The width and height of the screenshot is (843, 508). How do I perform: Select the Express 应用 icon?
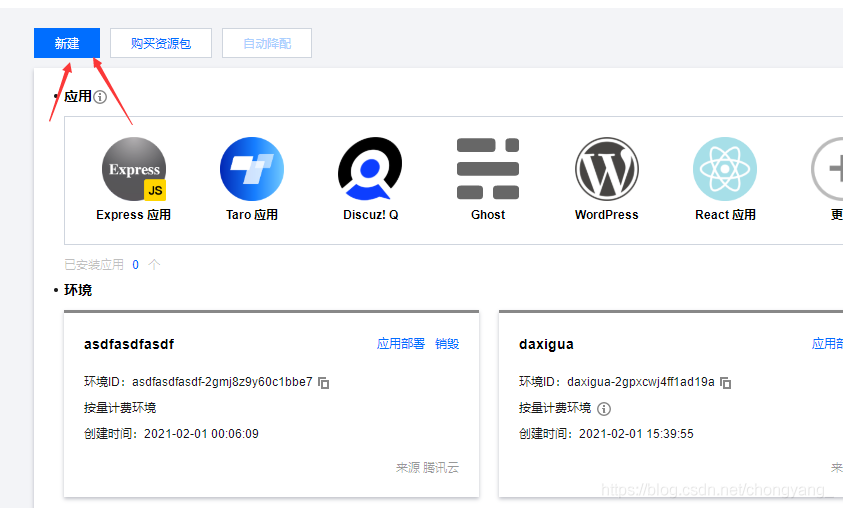click(x=134, y=169)
